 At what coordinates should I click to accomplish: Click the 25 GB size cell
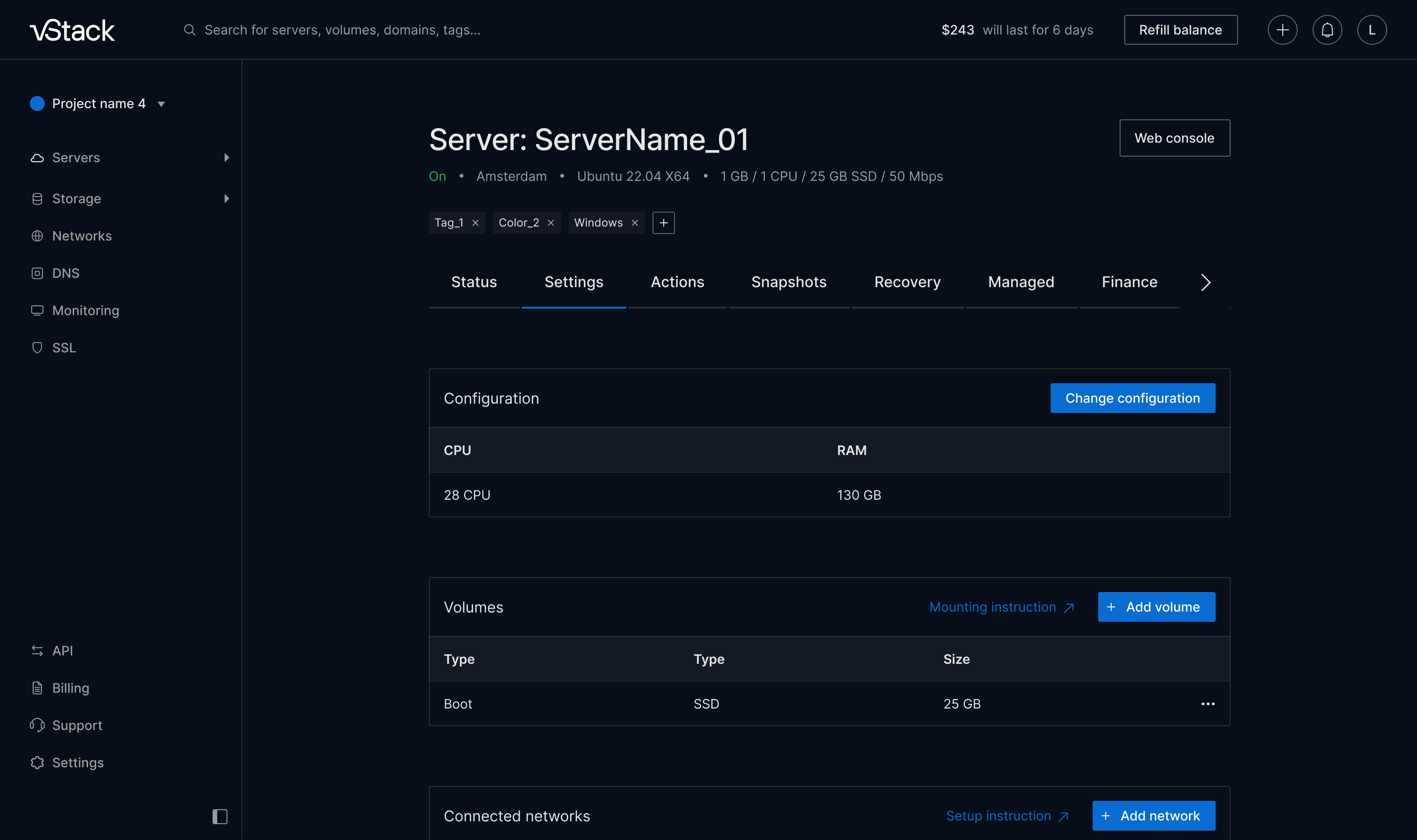pos(962,704)
